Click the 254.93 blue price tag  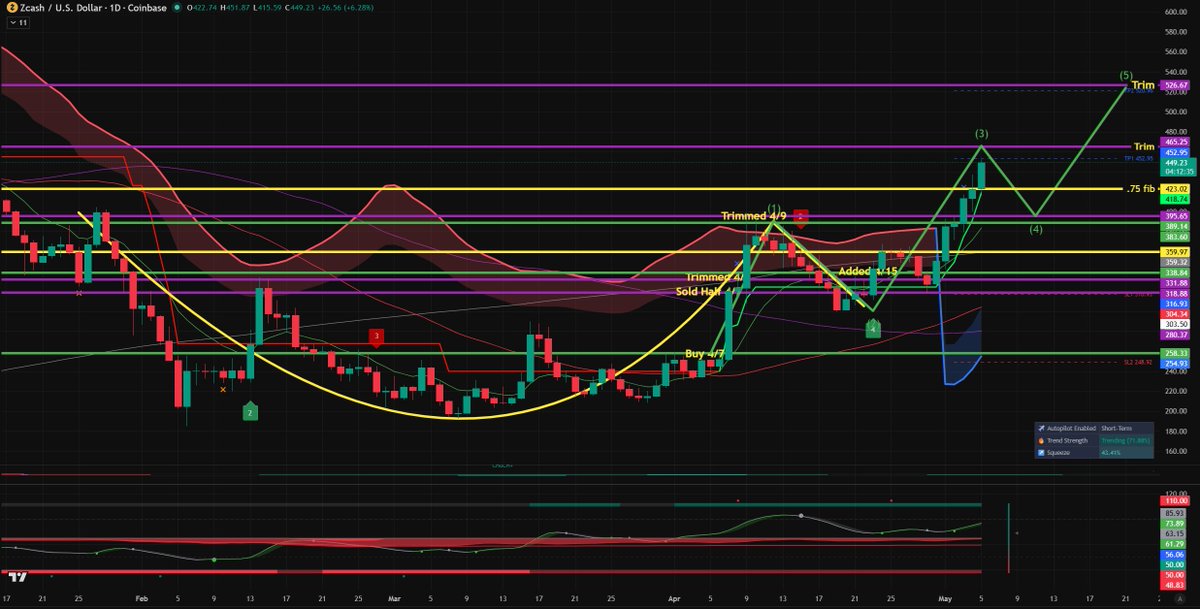coord(1175,364)
